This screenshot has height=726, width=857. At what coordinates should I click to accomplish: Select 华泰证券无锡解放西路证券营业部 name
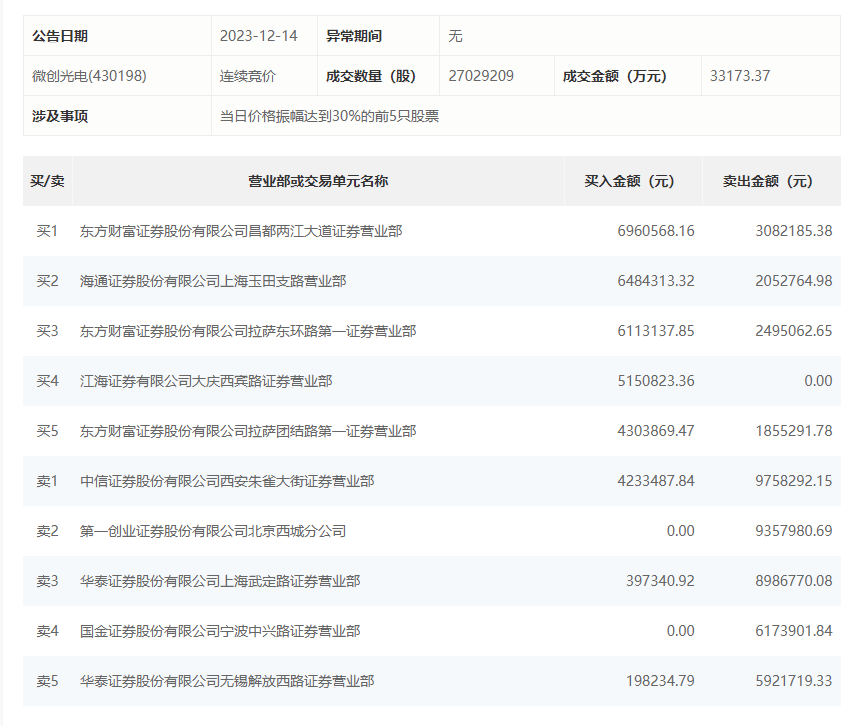(227, 681)
